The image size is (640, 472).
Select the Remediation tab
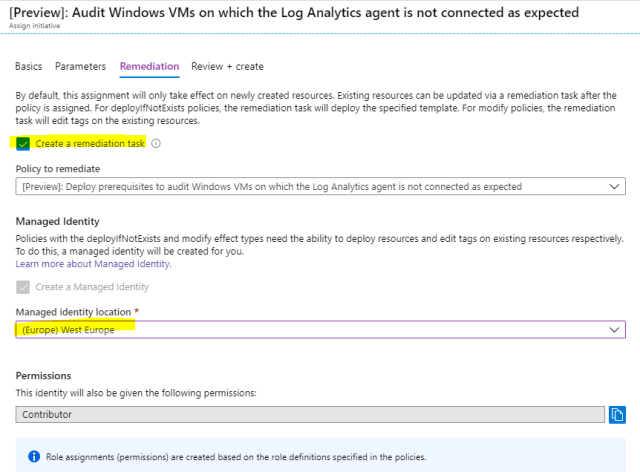click(149, 67)
